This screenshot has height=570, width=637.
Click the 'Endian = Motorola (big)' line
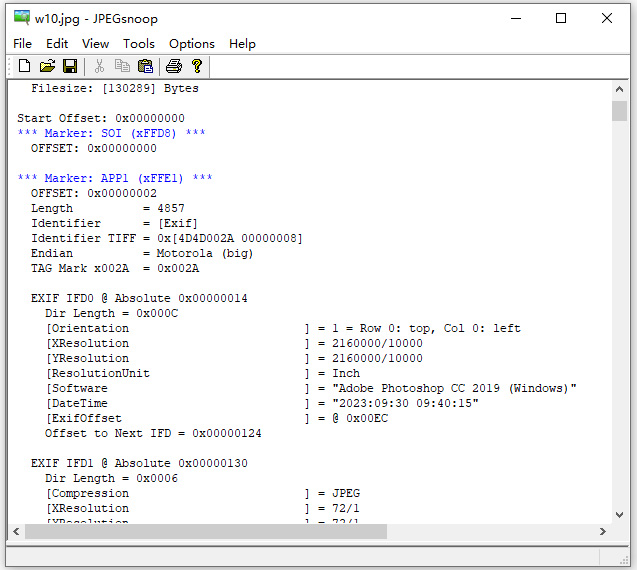pos(142,253)
